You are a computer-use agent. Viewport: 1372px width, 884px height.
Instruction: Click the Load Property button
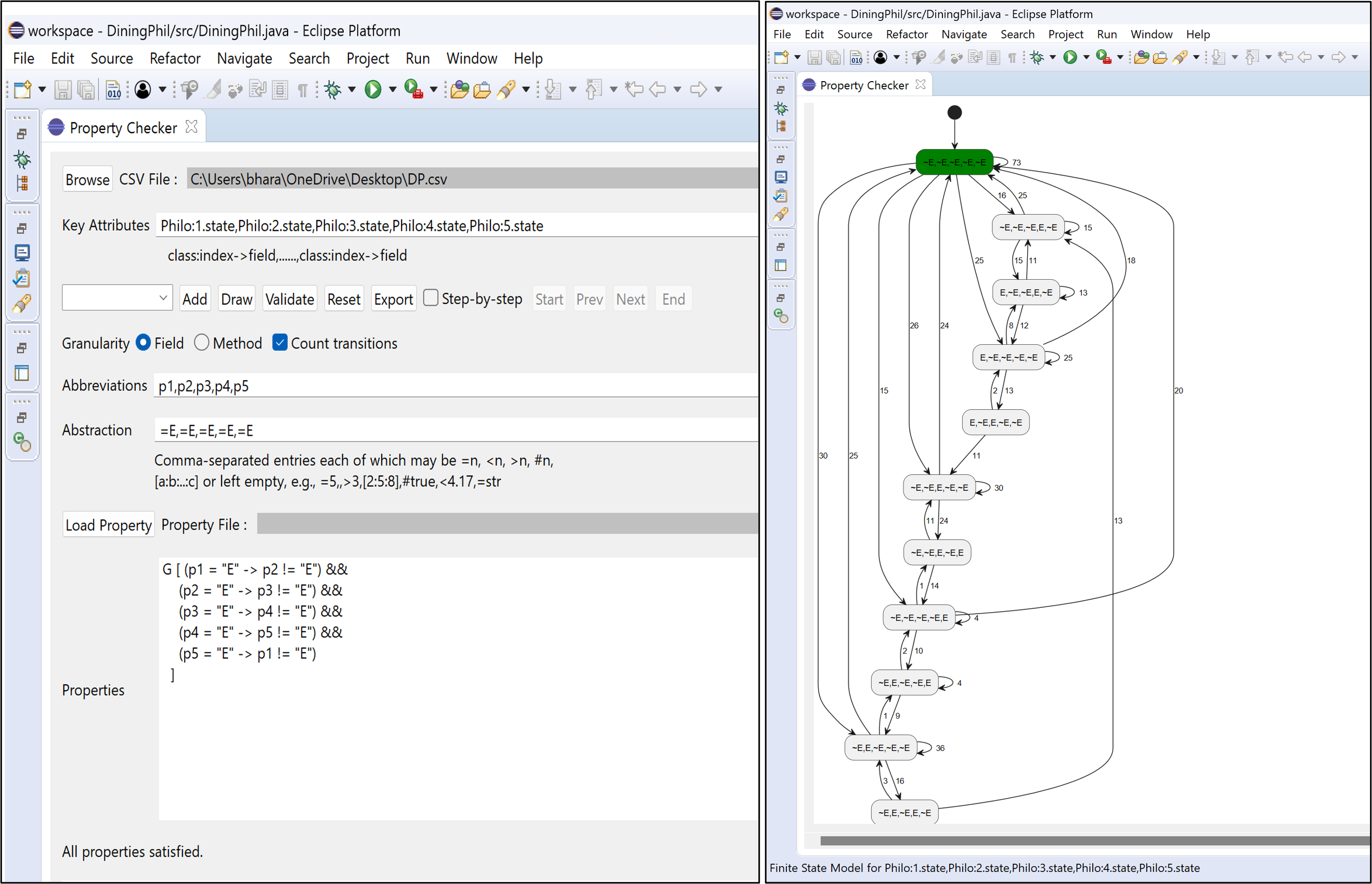(109, 525)
